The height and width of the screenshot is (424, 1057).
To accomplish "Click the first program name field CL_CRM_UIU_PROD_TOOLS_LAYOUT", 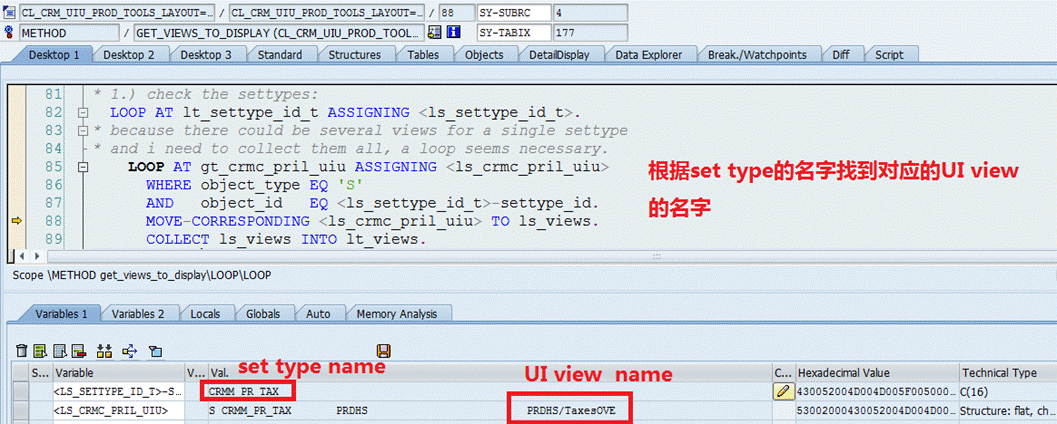I will 117,13.
